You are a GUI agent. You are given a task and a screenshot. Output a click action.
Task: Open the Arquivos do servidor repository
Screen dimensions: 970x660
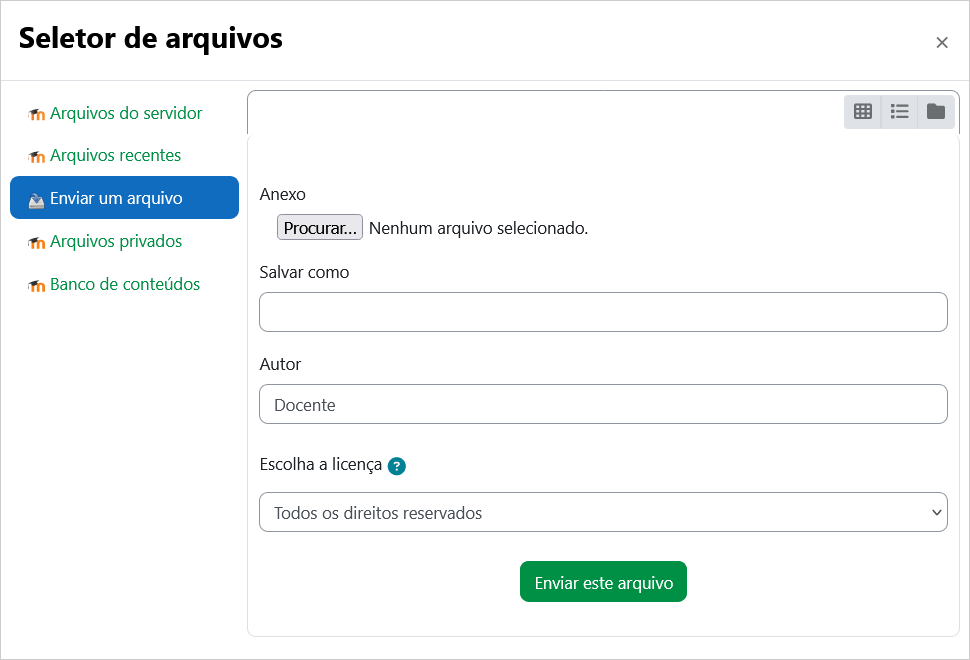click(x=126, y=114)
